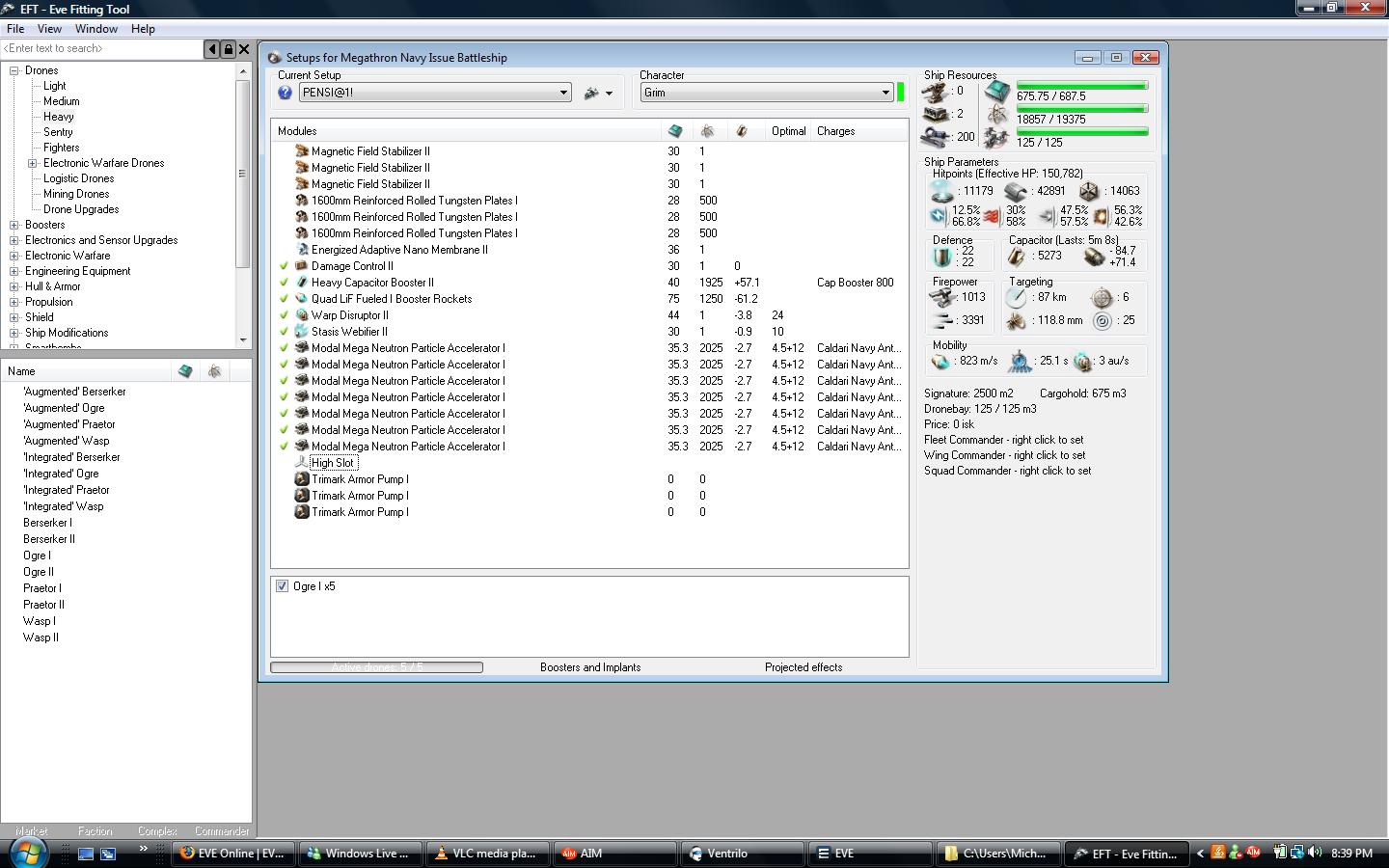
Task: Click the Projected effects button
Action: click(x=803, y=667)
